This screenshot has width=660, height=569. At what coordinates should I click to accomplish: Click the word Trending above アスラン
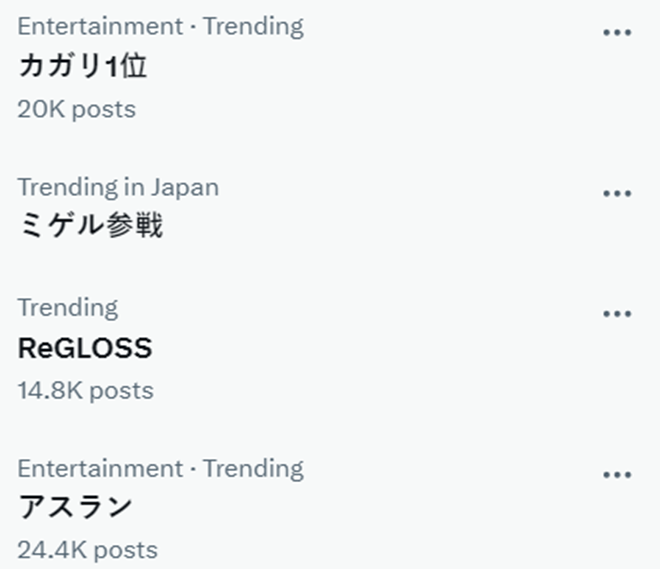click(253, 468)
